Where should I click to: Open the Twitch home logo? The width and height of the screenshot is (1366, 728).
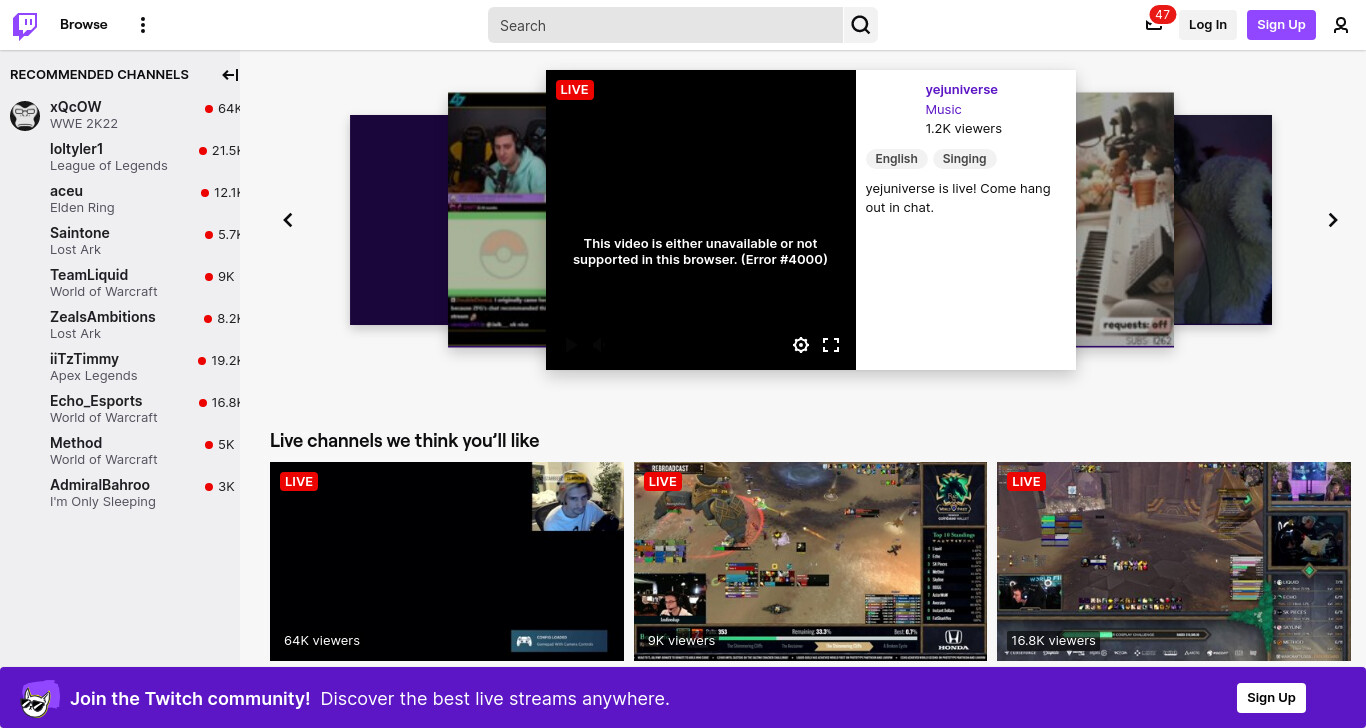(25, 25)
